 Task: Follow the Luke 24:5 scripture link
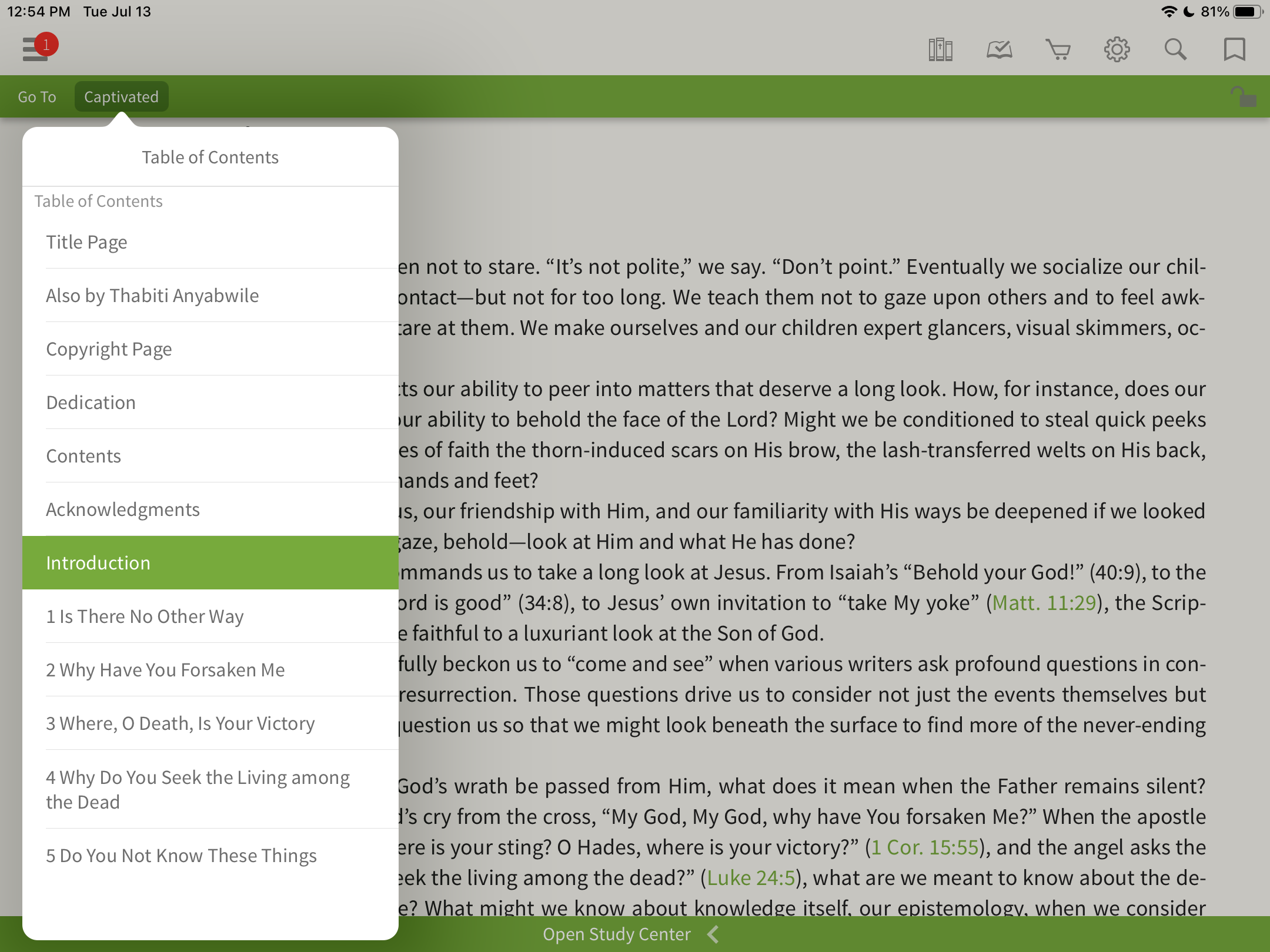(x=751, y=878)
